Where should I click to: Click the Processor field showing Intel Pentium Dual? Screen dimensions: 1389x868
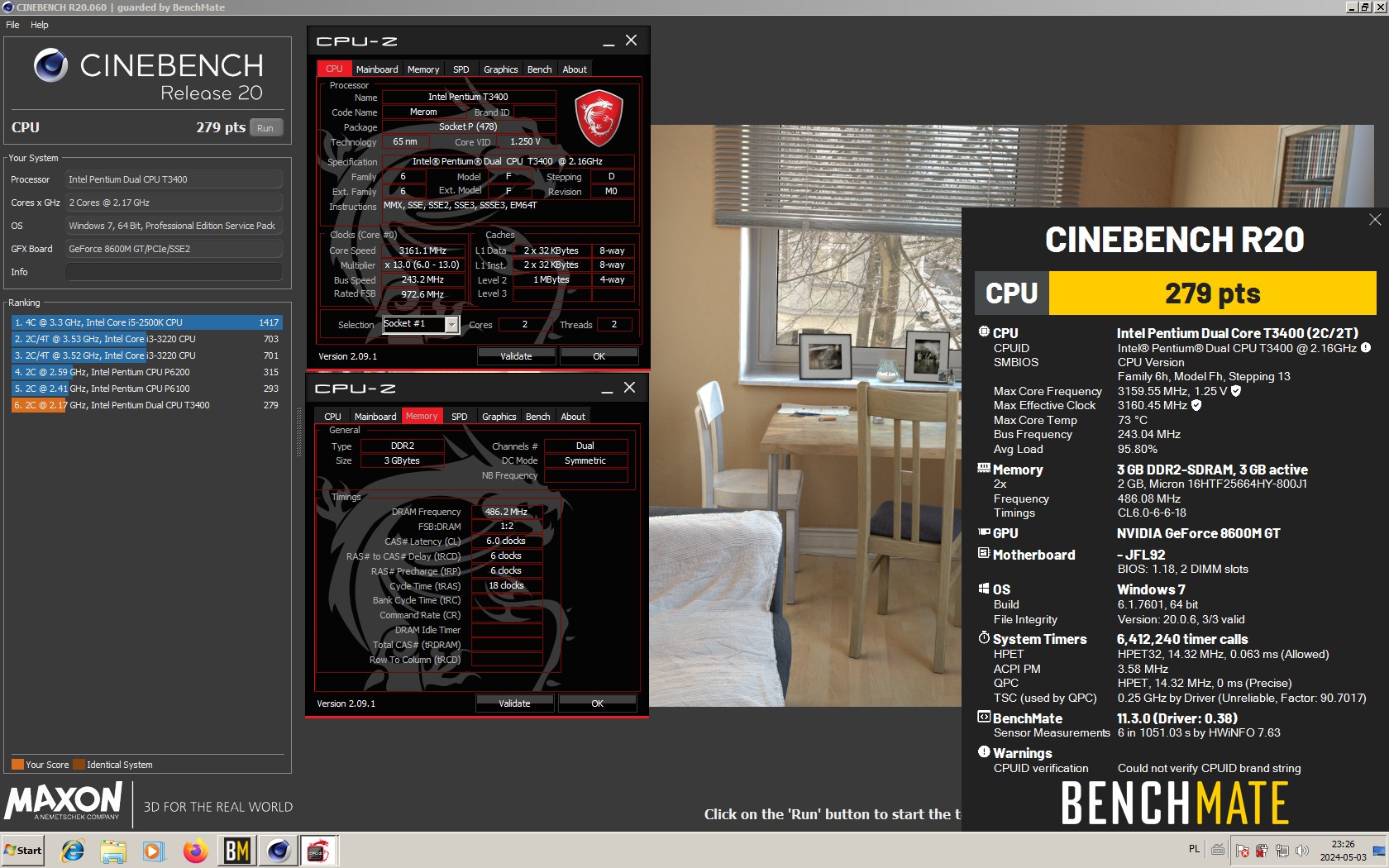174,179
